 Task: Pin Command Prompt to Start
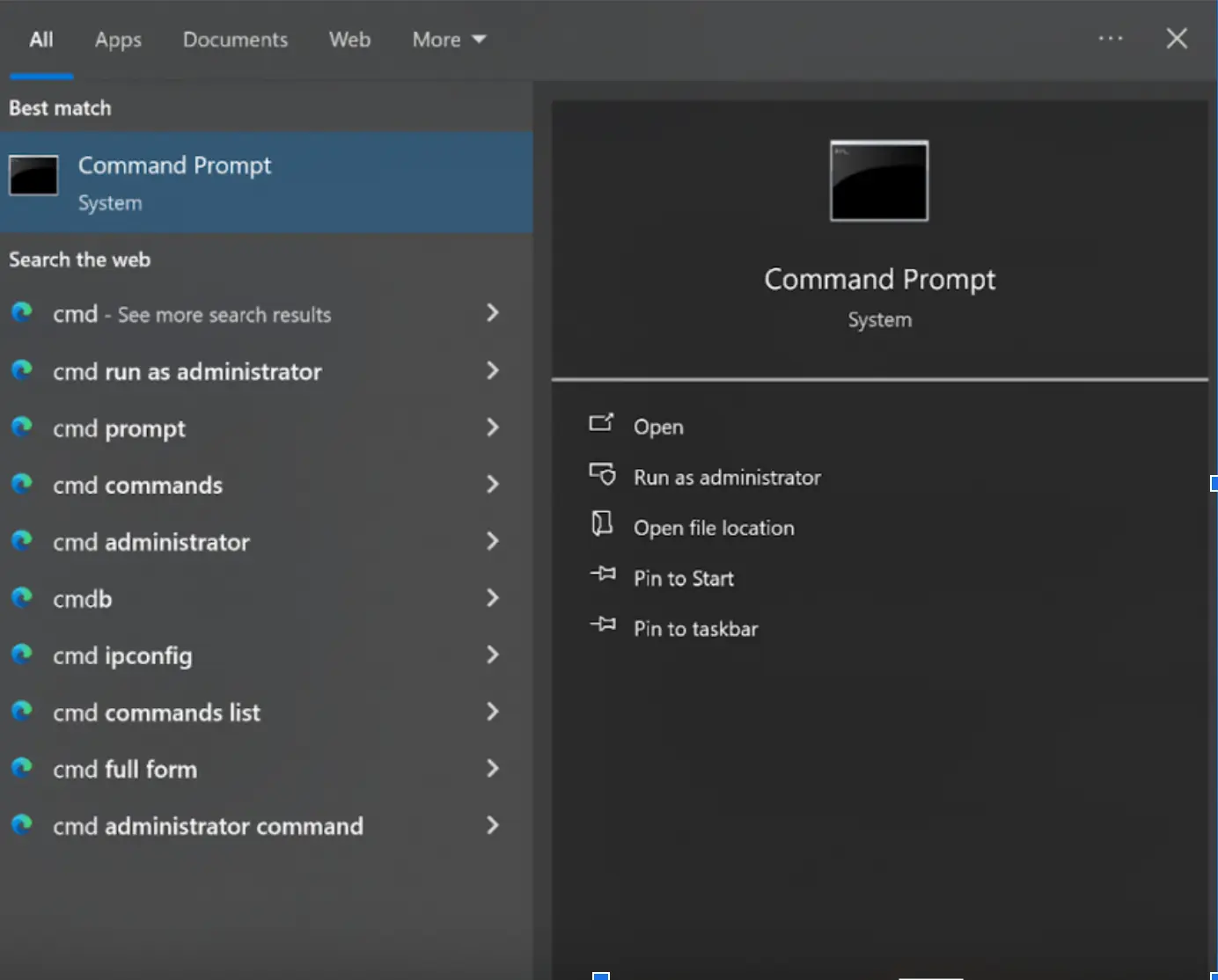pyautogui.click(x=684, y=579)
